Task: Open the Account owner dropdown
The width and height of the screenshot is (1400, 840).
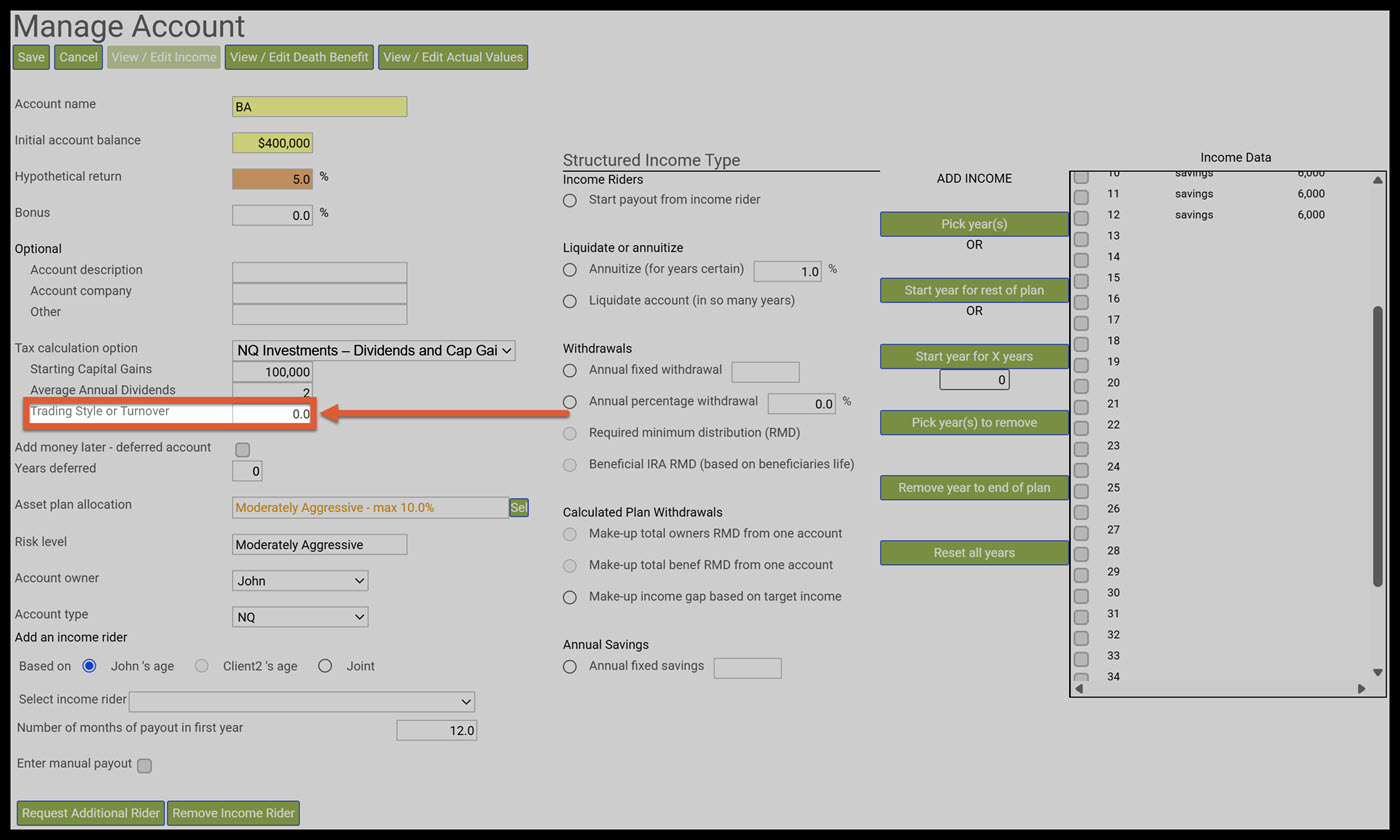Action: pos(300,581)
